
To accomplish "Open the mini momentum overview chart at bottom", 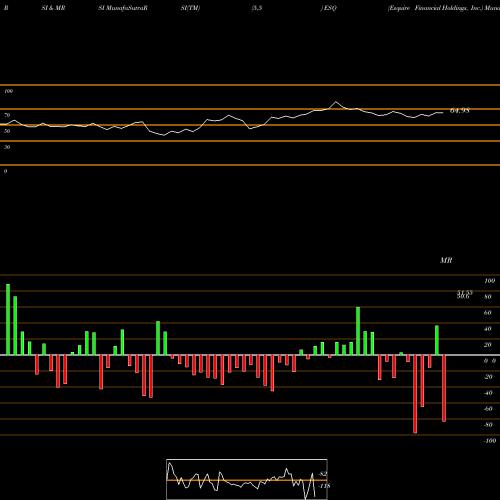I will (247, 479).
